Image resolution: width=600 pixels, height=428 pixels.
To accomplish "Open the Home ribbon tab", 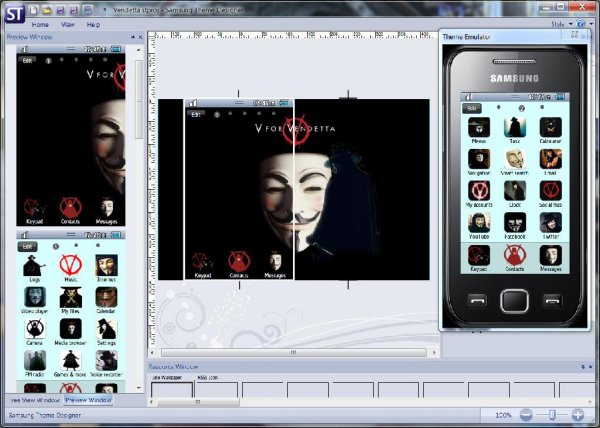I will click(40, 24).
